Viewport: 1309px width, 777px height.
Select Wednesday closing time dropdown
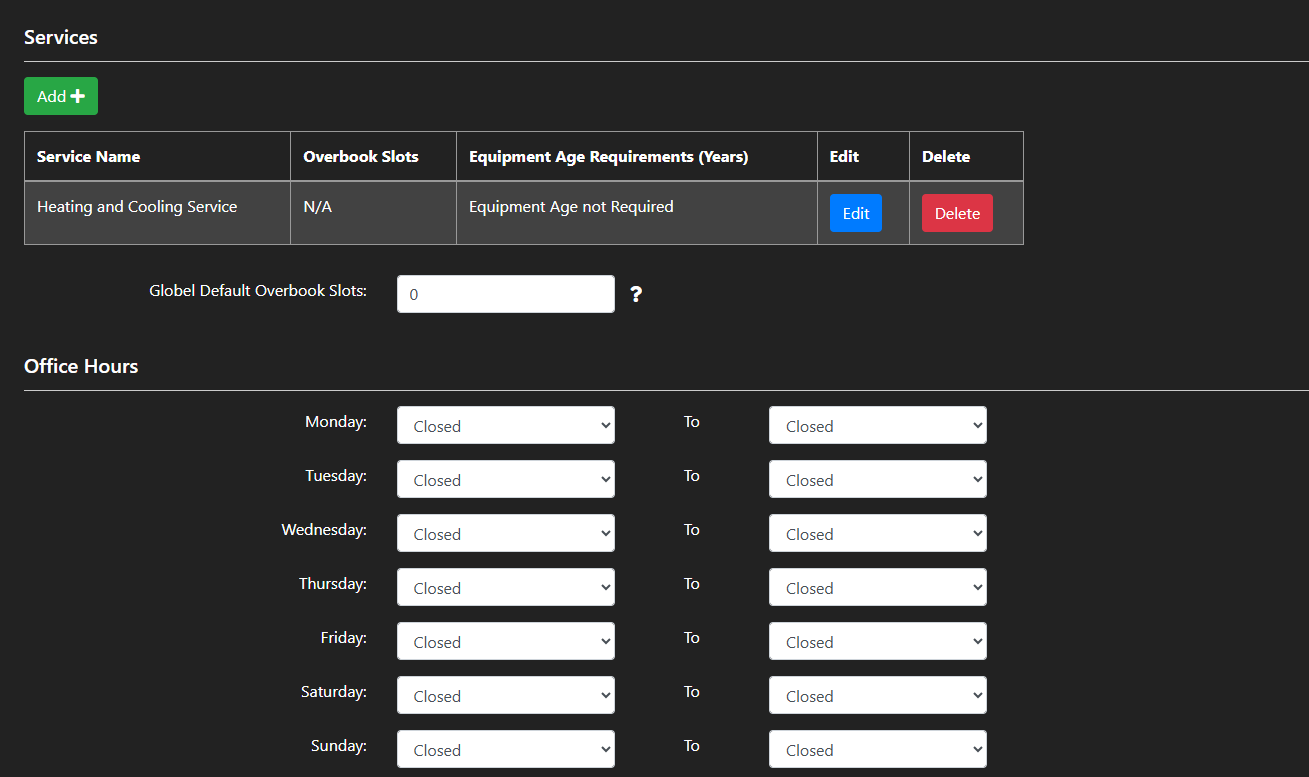coord(877,533)
